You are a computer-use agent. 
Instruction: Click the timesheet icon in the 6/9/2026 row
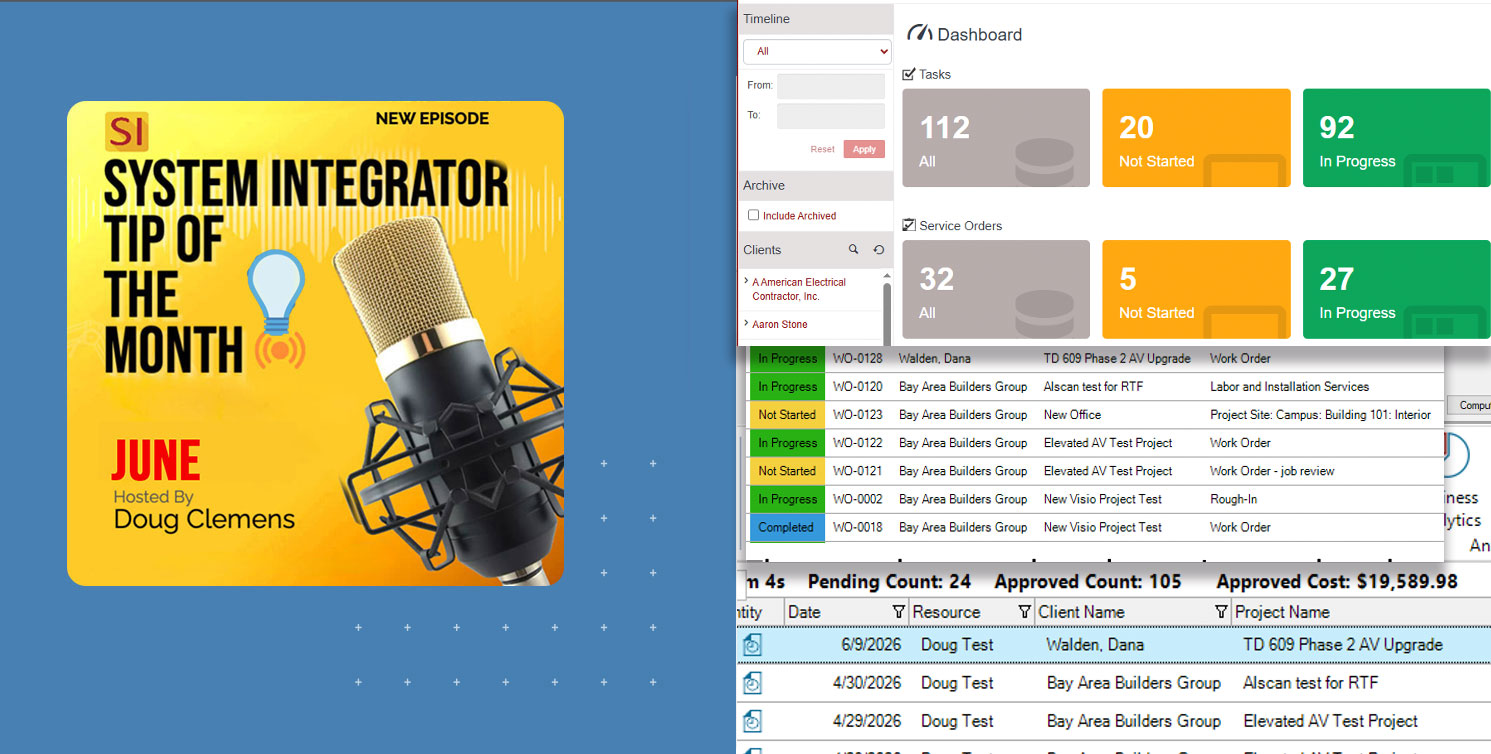point(752,645)
